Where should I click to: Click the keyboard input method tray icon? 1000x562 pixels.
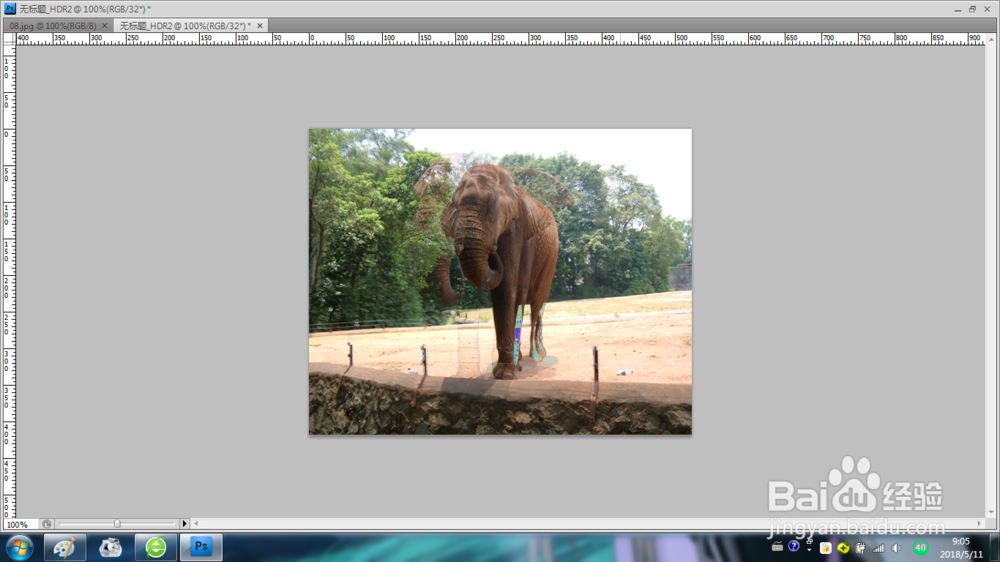(777, 547)
